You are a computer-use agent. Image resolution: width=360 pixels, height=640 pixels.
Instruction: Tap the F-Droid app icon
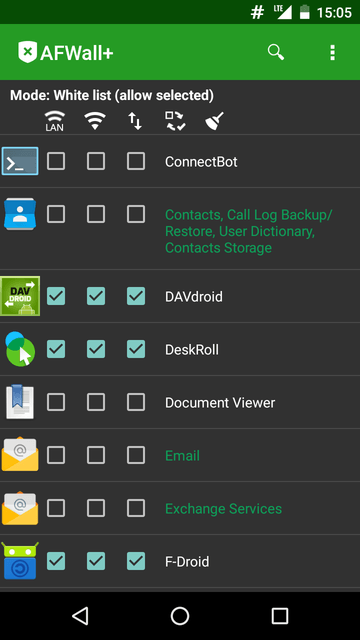tap(20, 560)
